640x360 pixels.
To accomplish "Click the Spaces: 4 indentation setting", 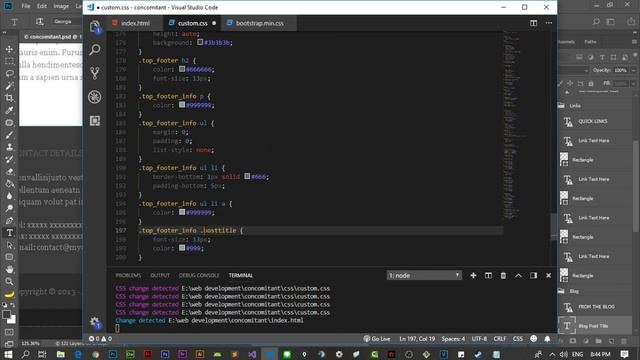I will (x=453, y=339).
